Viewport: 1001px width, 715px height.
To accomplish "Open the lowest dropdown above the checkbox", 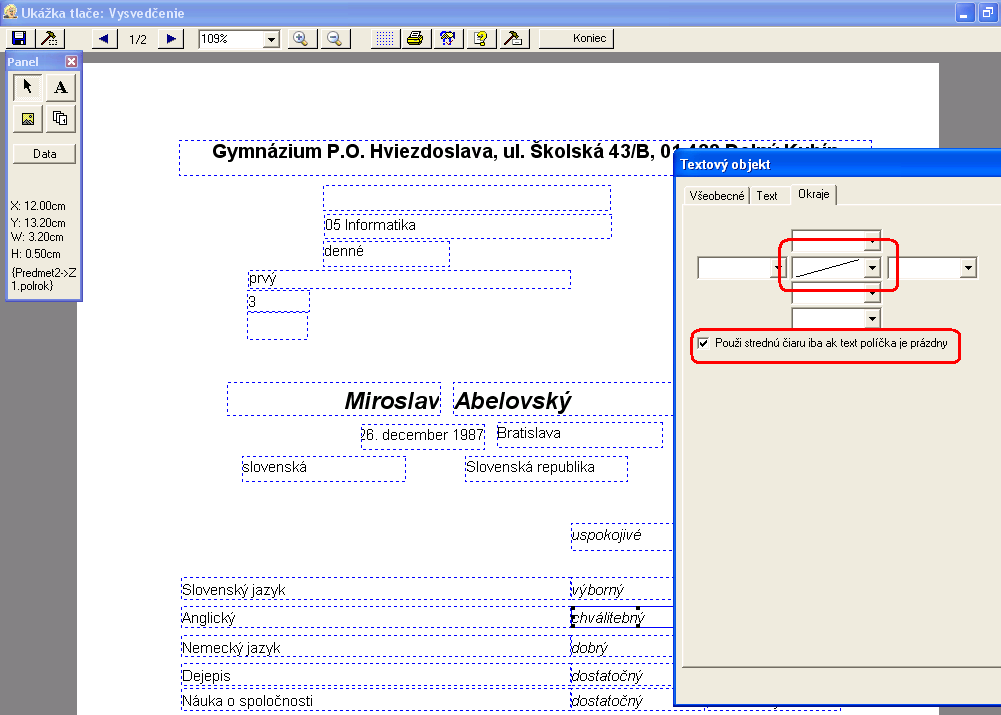I will pyautogui.click(x=872, y=318).
